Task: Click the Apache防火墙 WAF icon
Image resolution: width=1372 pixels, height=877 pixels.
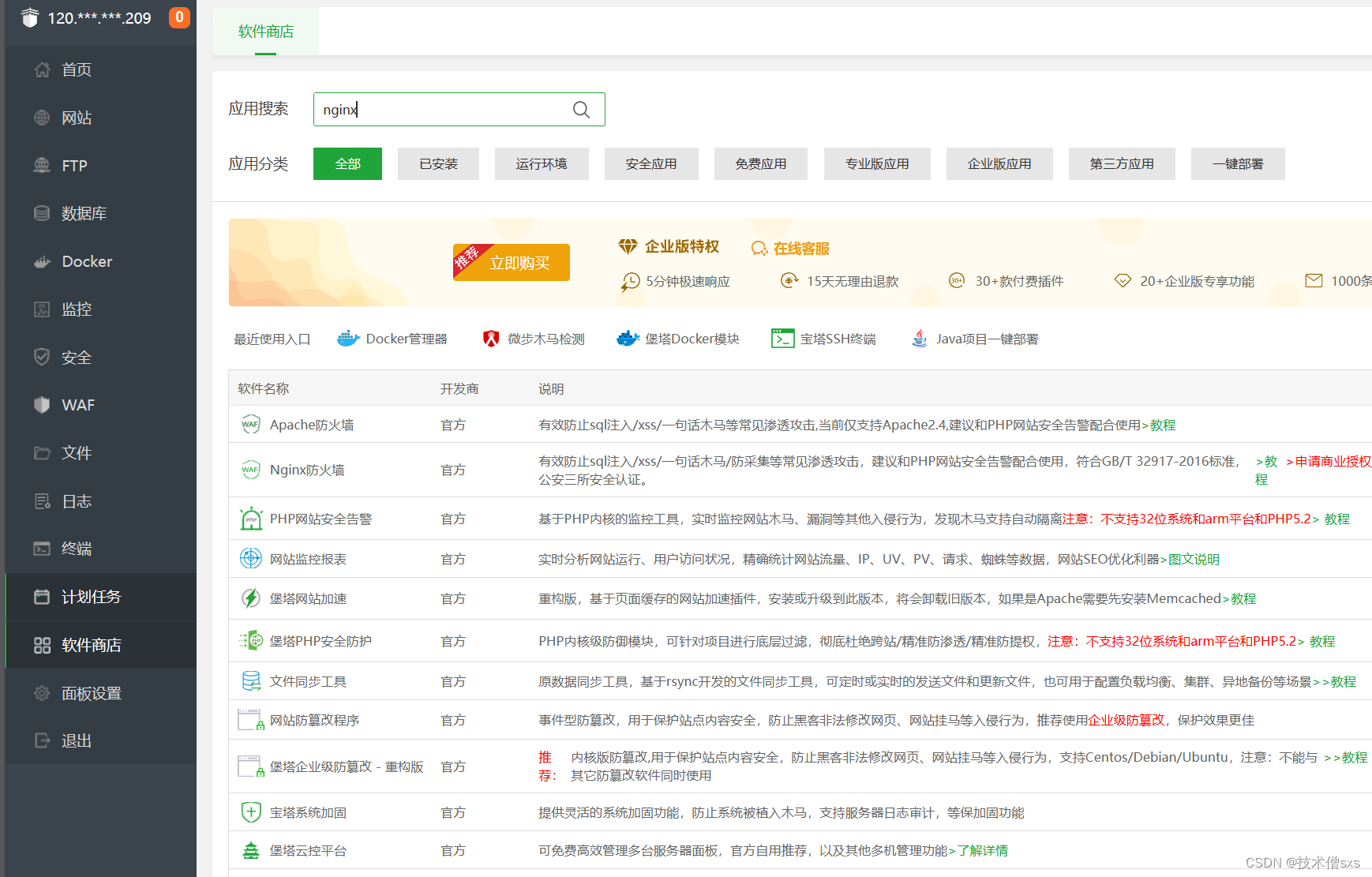Action: pos(250,425)
